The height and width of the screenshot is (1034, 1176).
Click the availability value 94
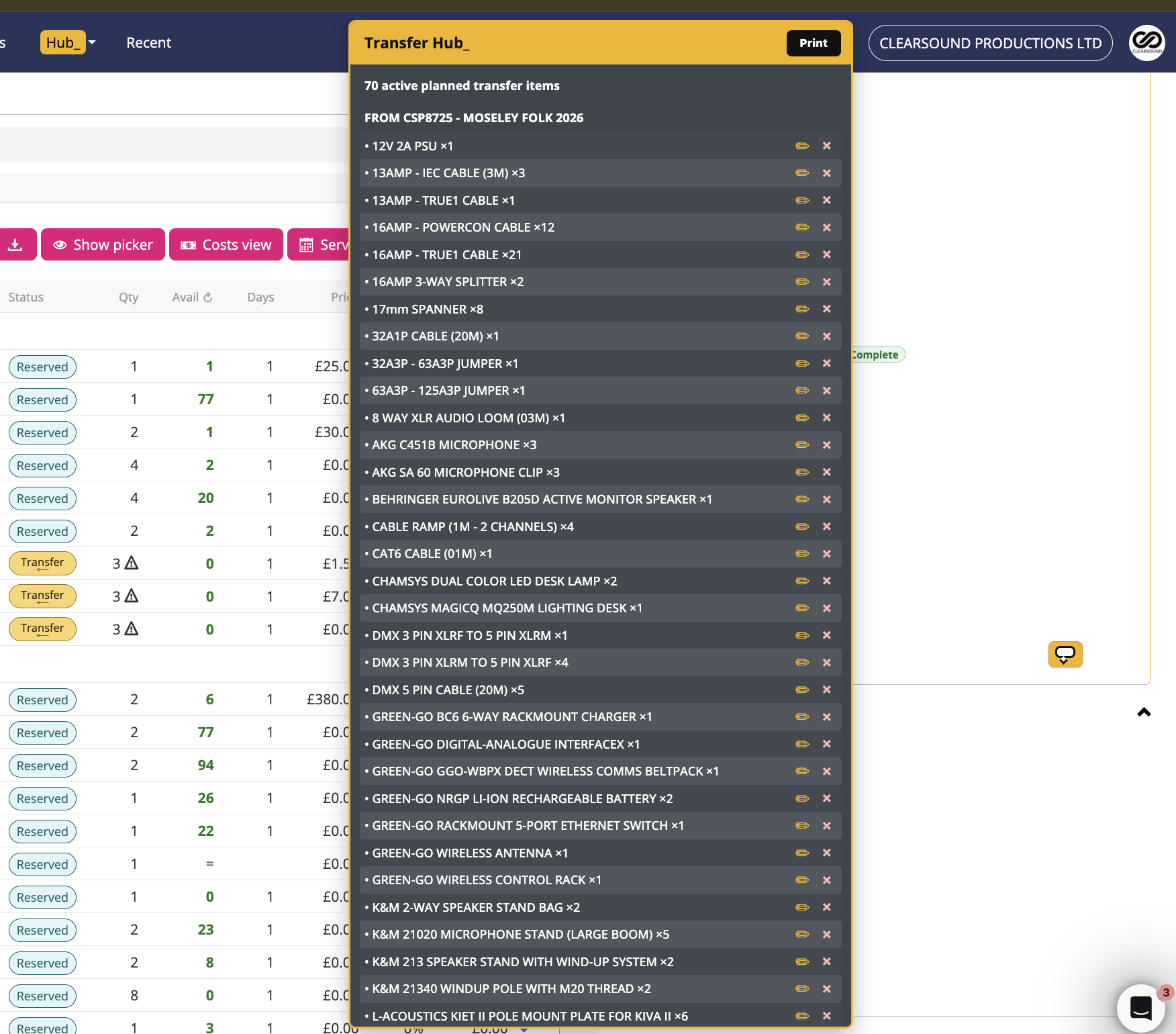click(x=205, y=765)
